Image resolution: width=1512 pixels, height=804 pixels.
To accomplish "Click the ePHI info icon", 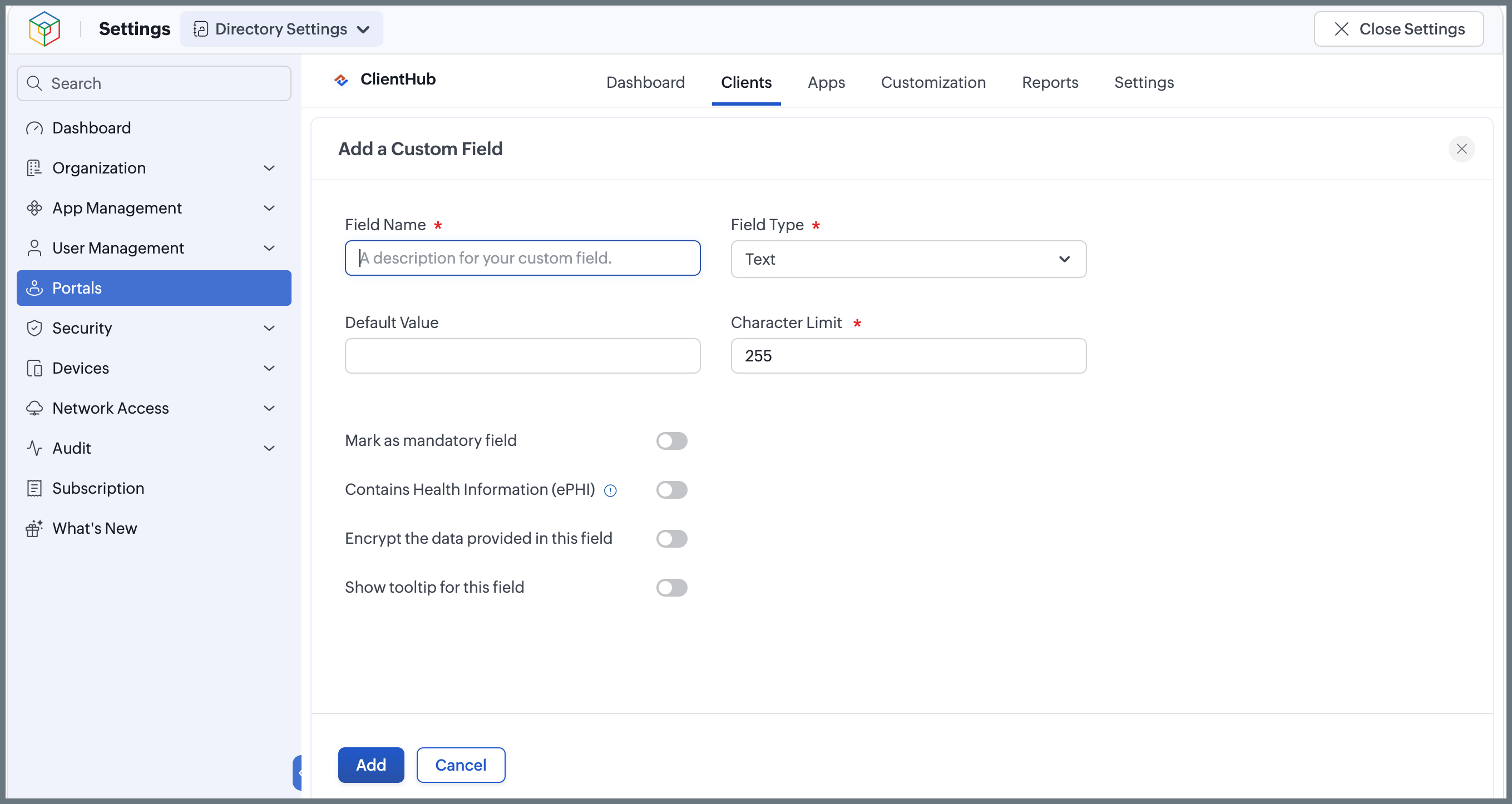I will tap(610, 490).
